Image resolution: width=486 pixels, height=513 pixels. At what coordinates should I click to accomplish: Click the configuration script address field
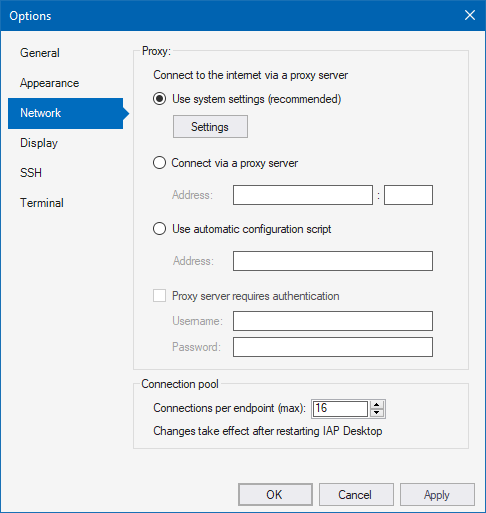[333, 261]
